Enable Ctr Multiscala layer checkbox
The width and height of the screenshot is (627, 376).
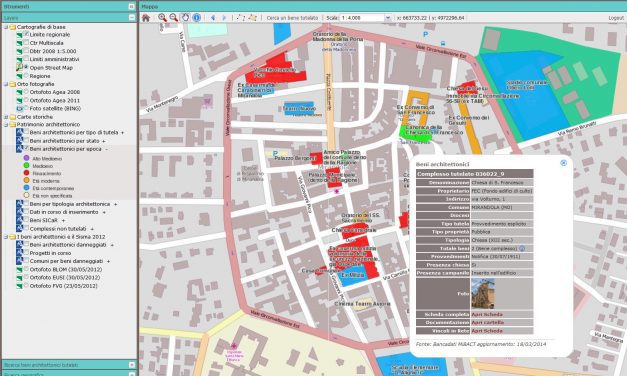(26, 42)
